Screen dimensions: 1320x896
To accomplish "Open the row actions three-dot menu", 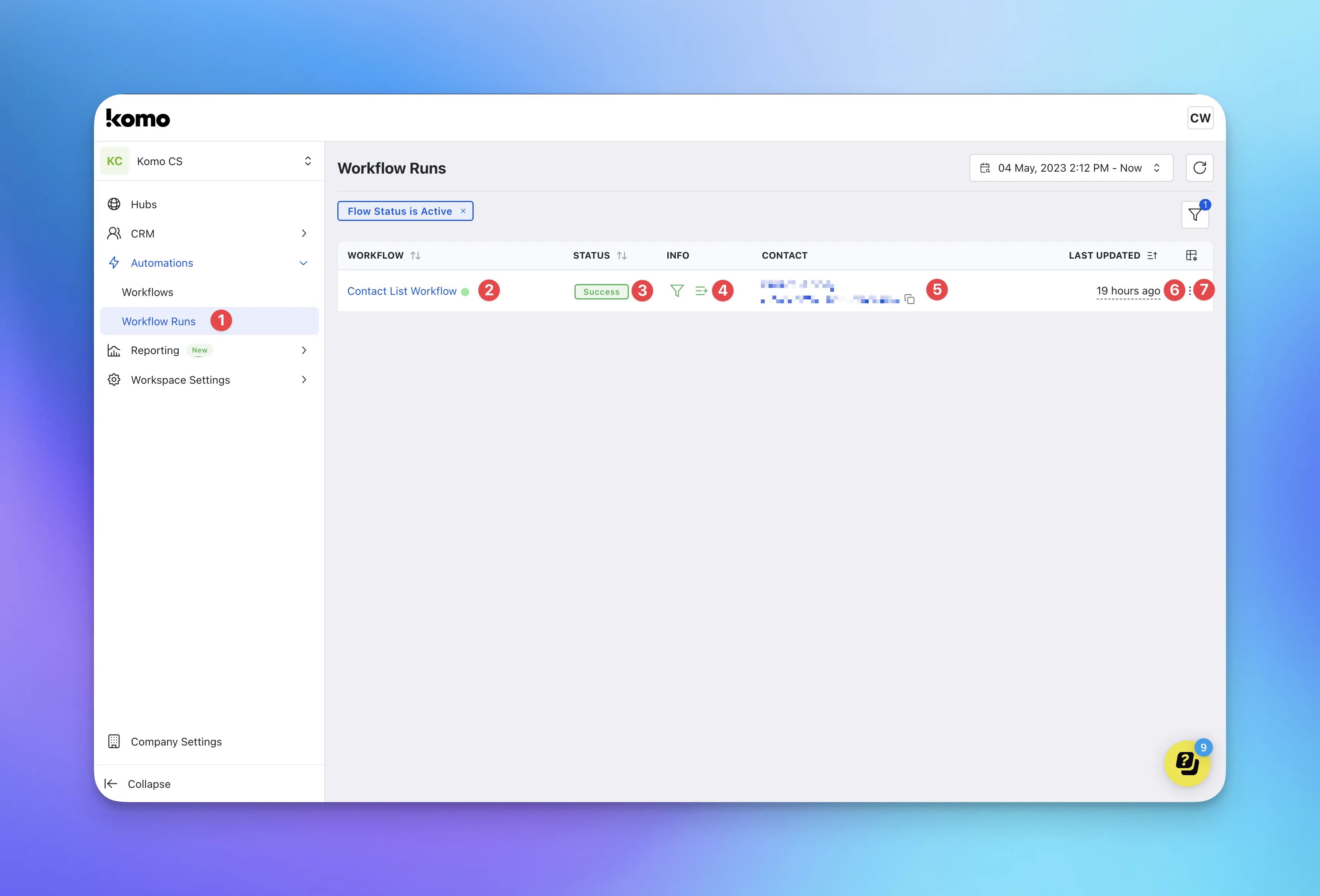I will [1190, 291].
